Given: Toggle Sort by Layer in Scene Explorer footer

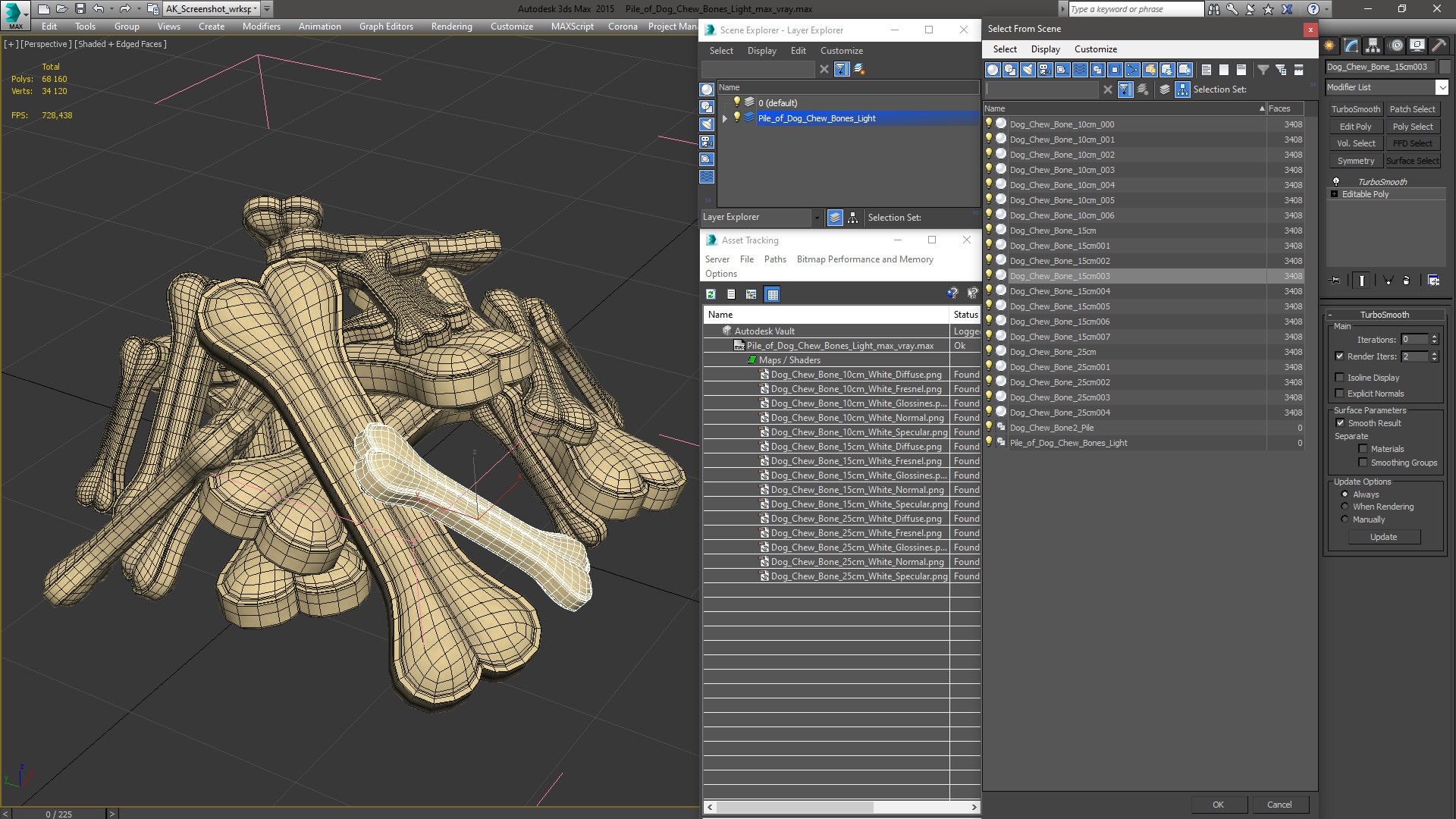Looking at the screenshot, I should pos(835,218).
